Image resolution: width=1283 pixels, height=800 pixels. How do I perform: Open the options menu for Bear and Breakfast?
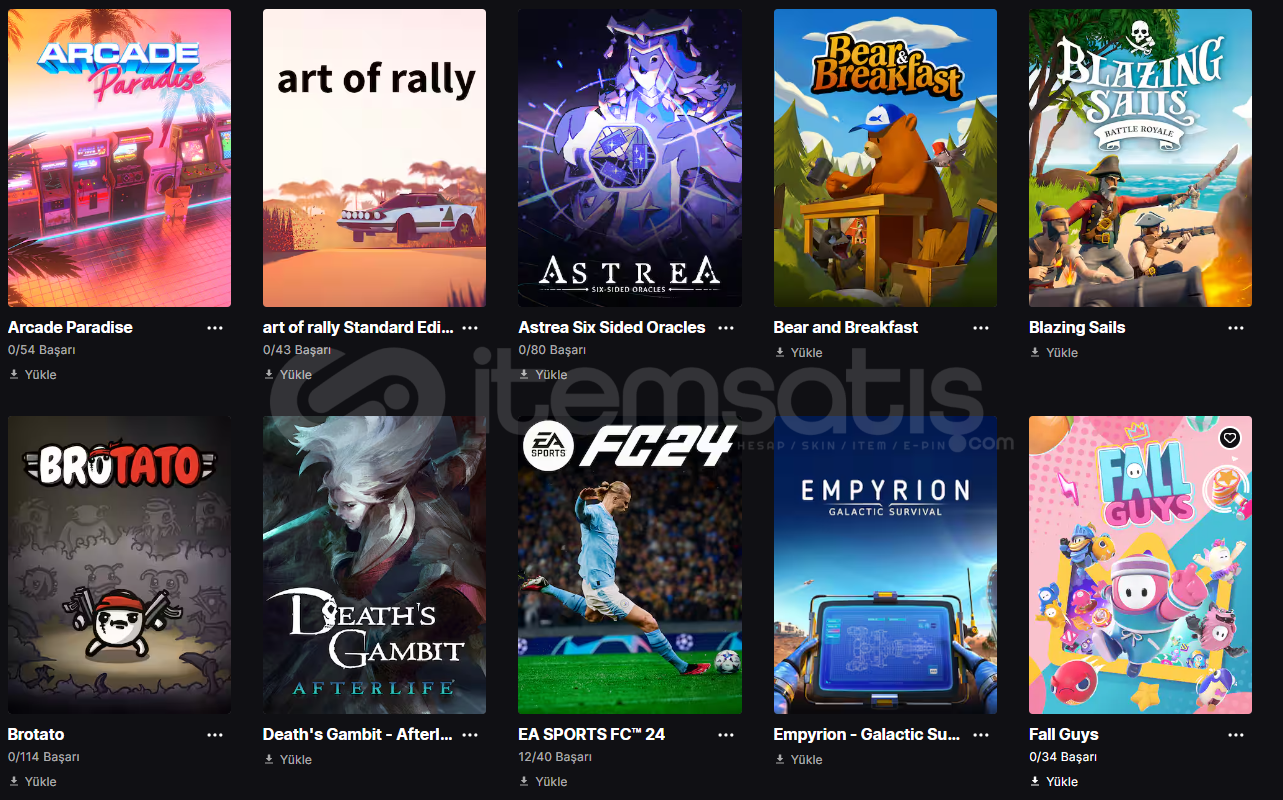[x=981, y=328]
